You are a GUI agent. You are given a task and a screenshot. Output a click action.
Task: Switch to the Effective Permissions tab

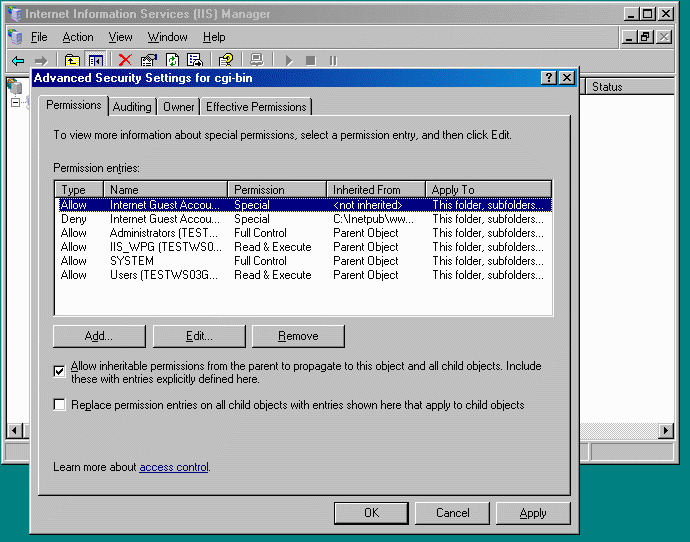(x=256, y=107)
